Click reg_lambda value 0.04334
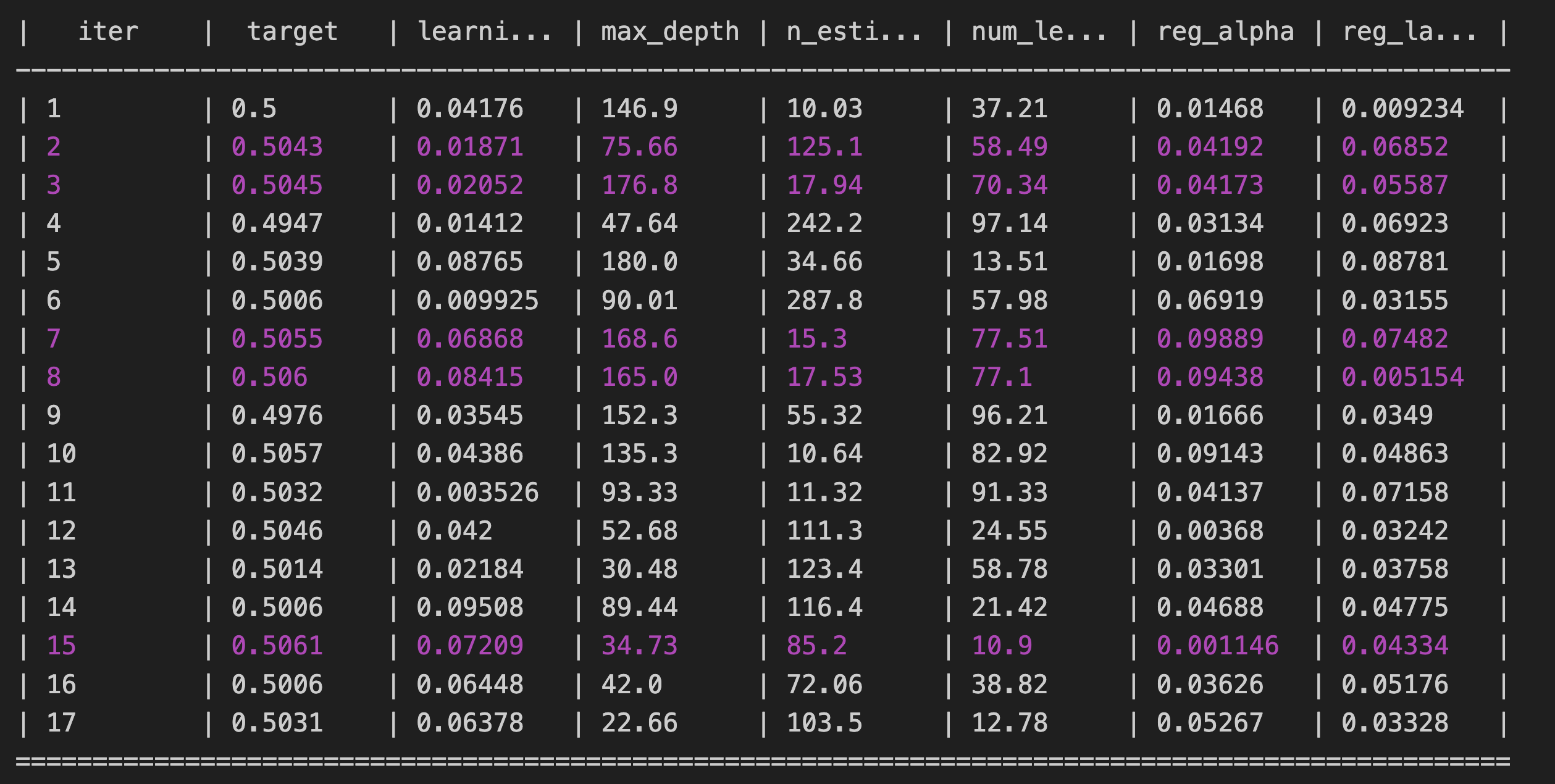This screenshot has height=784, width=1555. 1395,646
